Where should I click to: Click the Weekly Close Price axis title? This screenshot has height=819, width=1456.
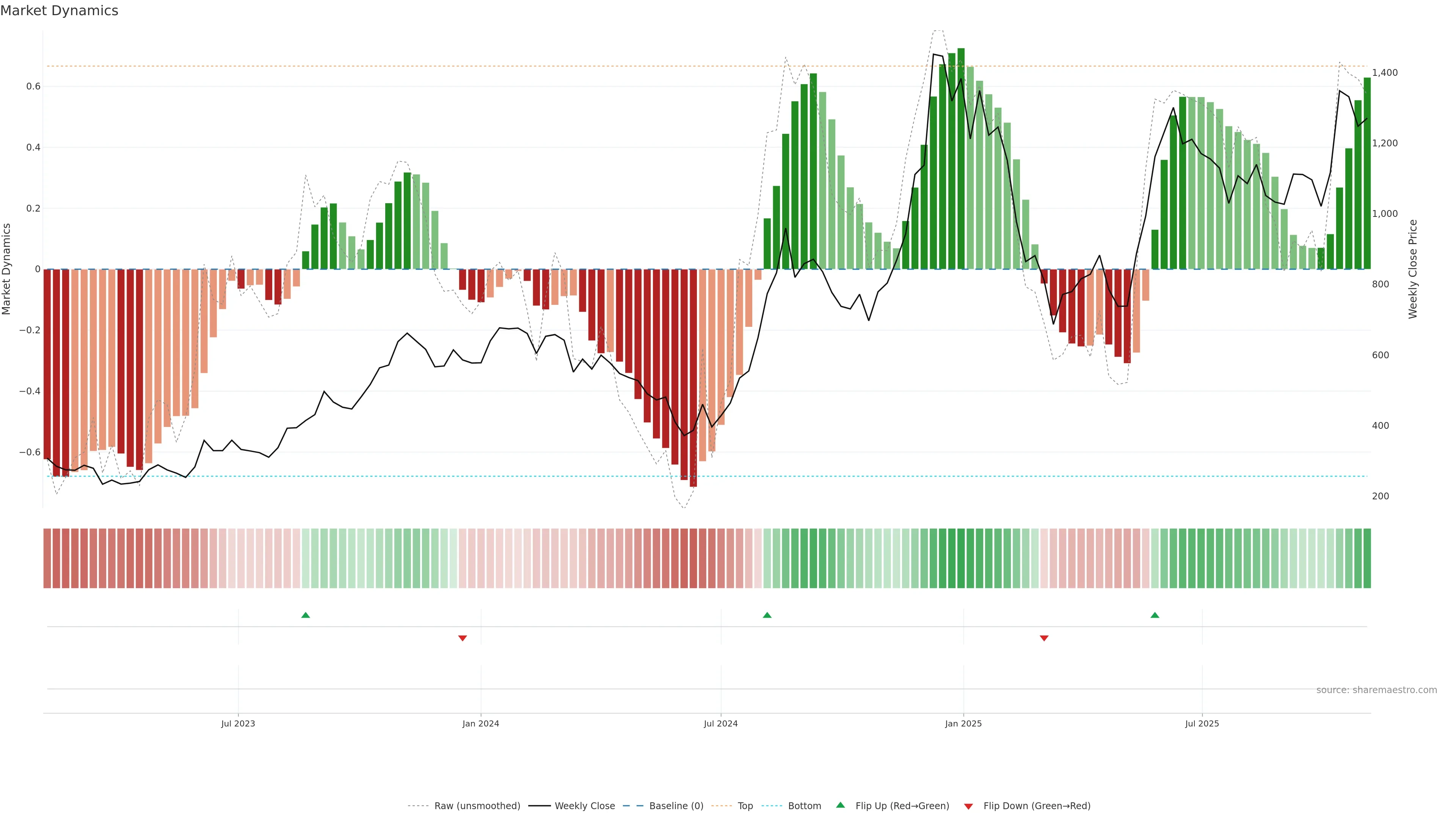point(1412,269)
